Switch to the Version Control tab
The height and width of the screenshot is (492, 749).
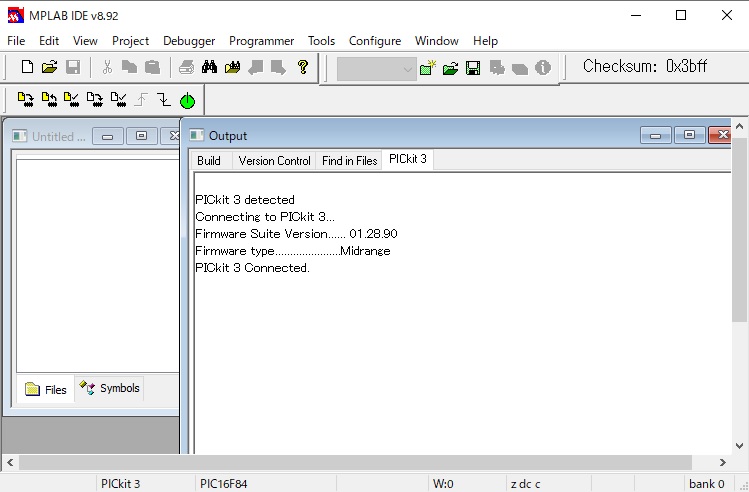(x=274, y=160)
